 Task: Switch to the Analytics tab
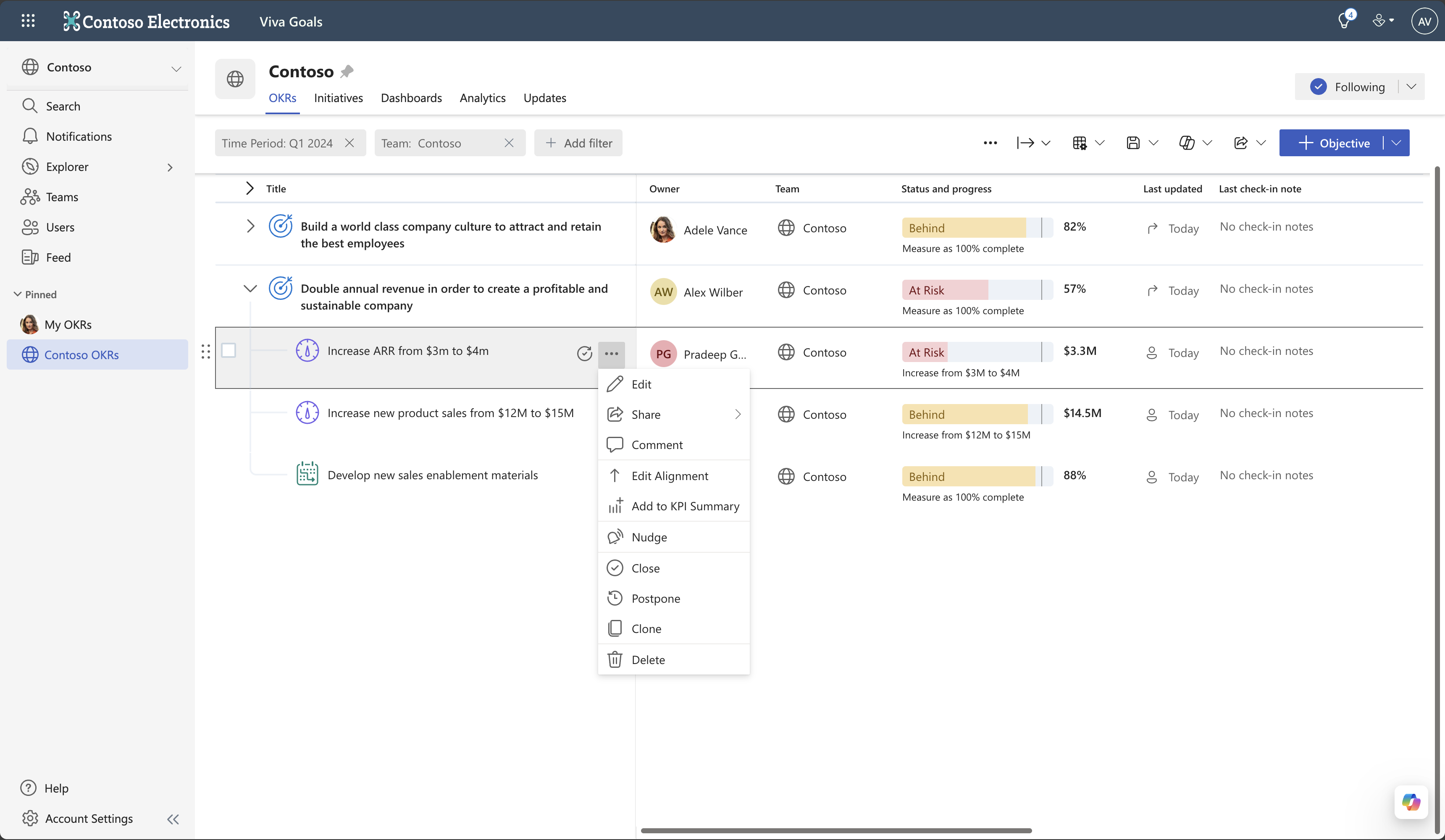point(482,98)
